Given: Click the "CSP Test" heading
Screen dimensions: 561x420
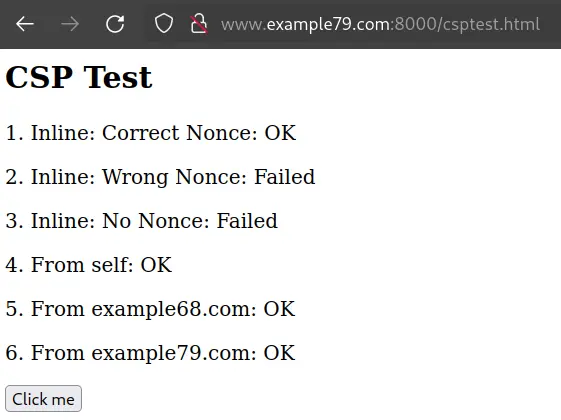Looking at the screenshot, I should pyautogui.click(x=79, y=77).
